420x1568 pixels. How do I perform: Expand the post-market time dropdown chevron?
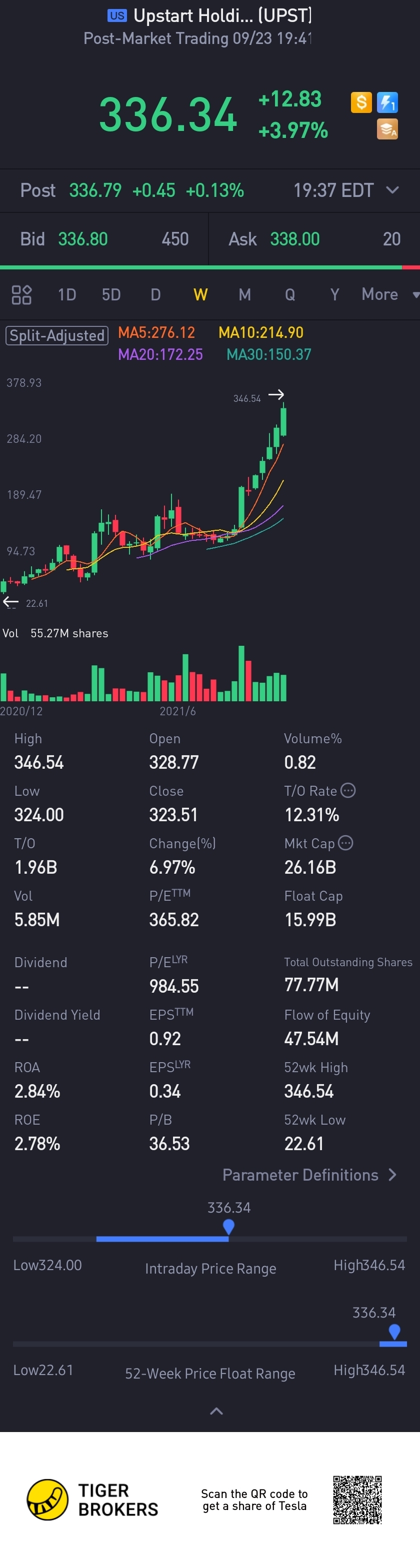(x=392, y=190)
